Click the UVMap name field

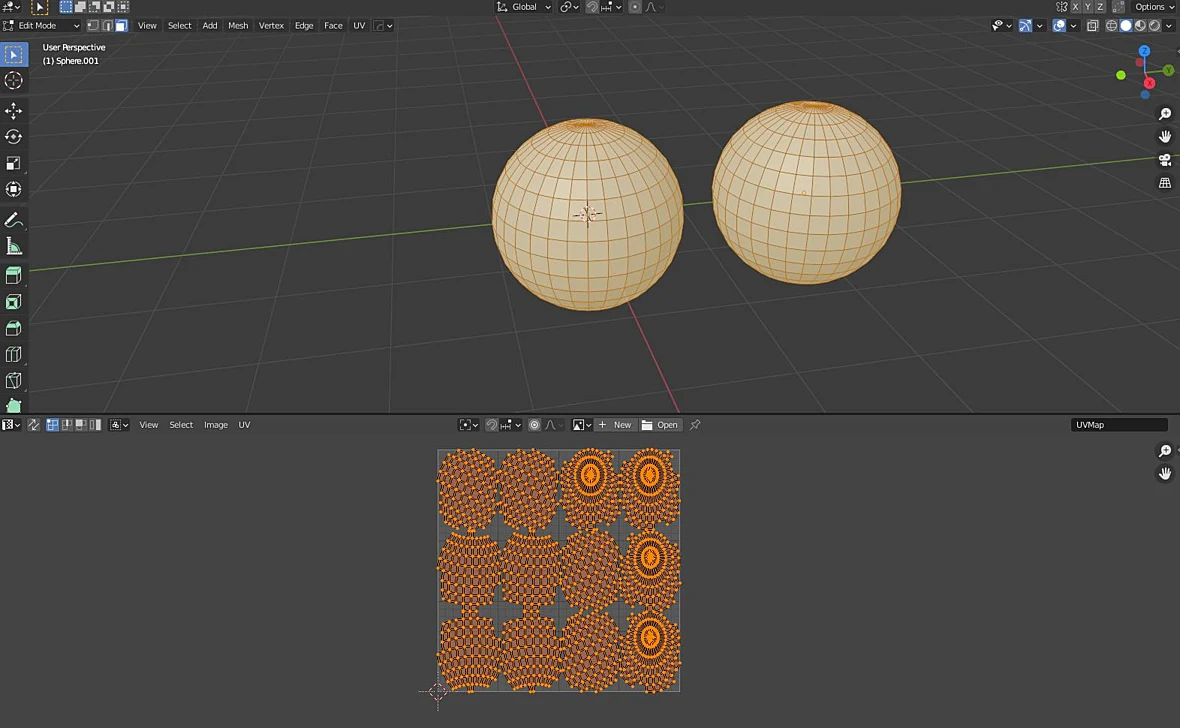(1118, 425)
